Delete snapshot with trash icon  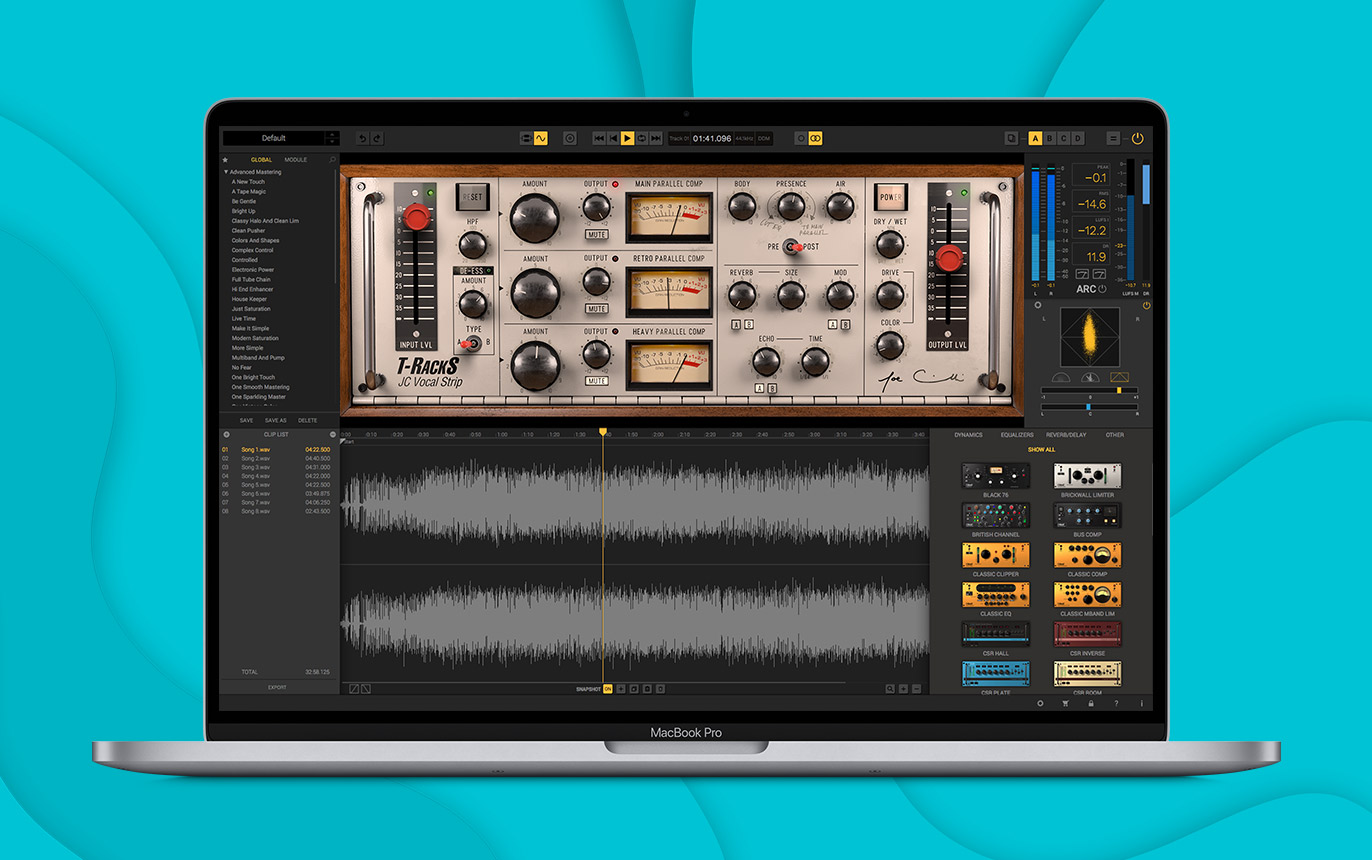pyautogui.click(x=660, y=689)
